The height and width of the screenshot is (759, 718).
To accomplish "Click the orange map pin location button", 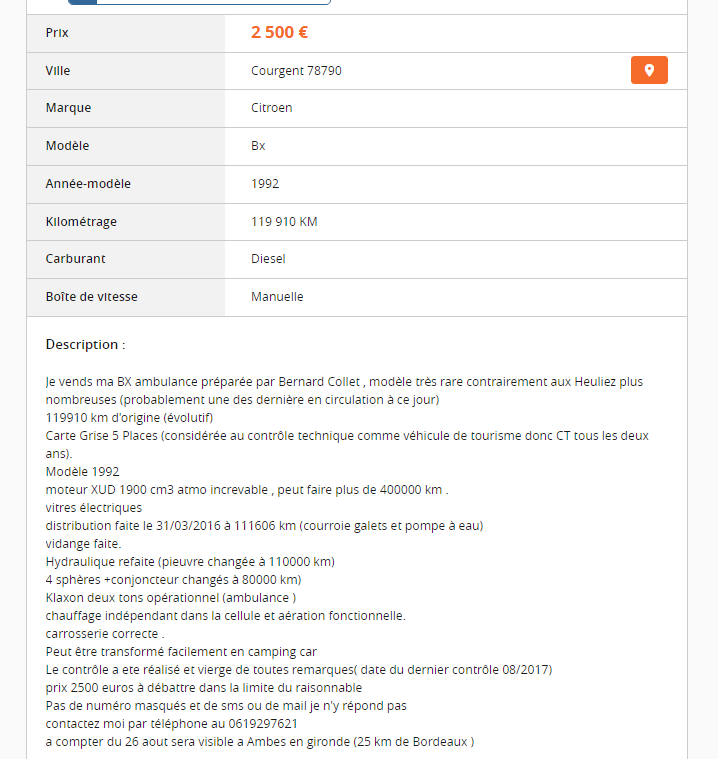I will tap(649, 70).
